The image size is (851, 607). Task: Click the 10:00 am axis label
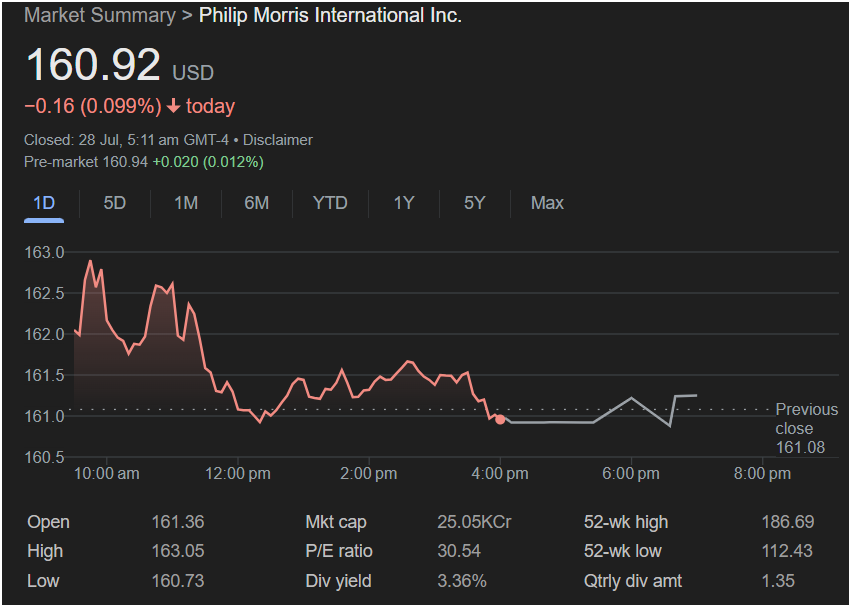pyautogui.click(x=106, y=473)
